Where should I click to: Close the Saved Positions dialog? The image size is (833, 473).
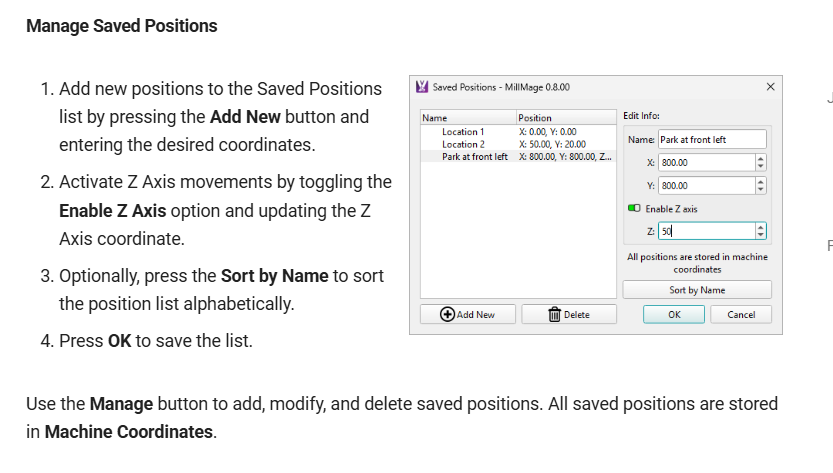tap(769, 87)
